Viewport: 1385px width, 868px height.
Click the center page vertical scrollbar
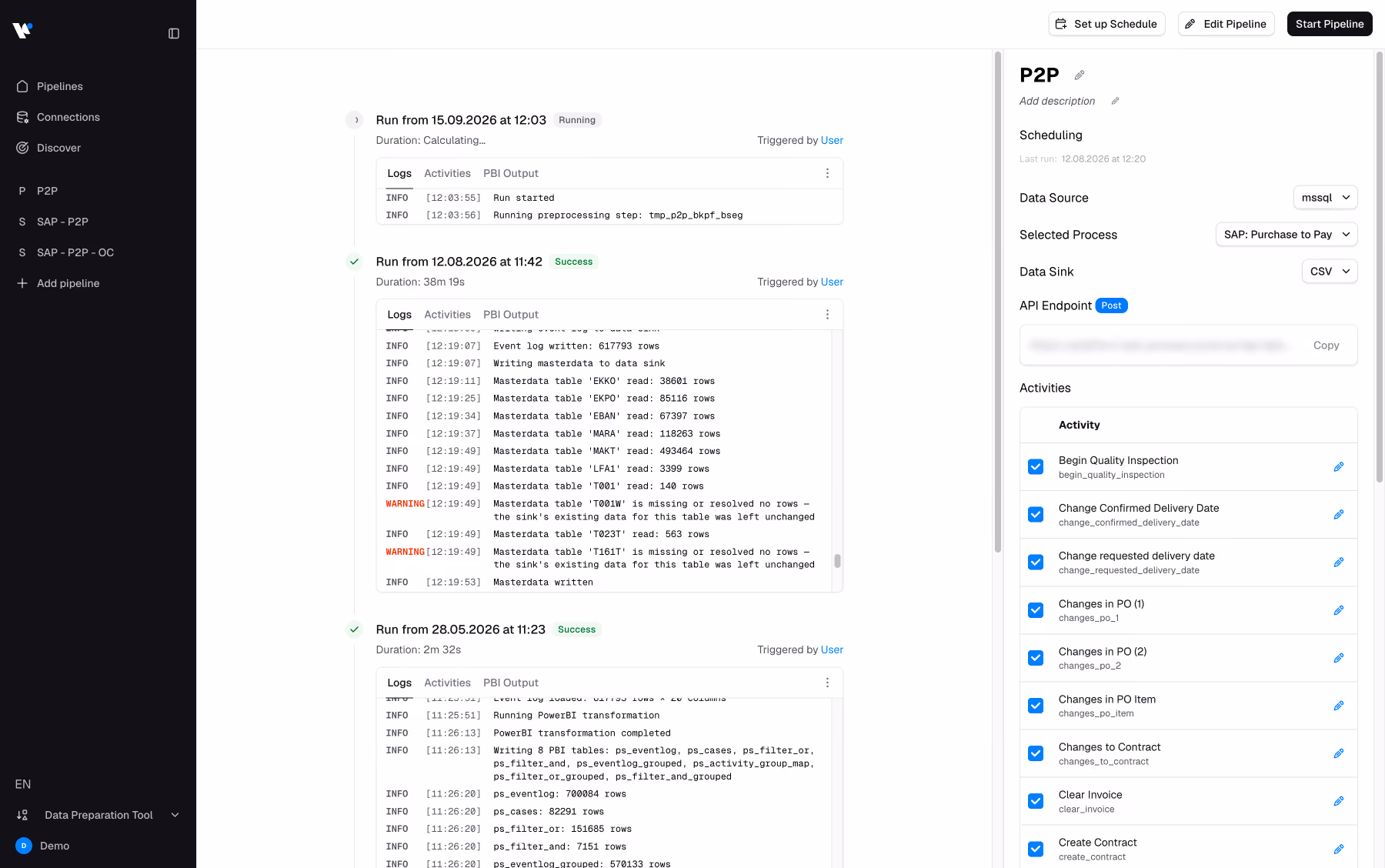998,302
